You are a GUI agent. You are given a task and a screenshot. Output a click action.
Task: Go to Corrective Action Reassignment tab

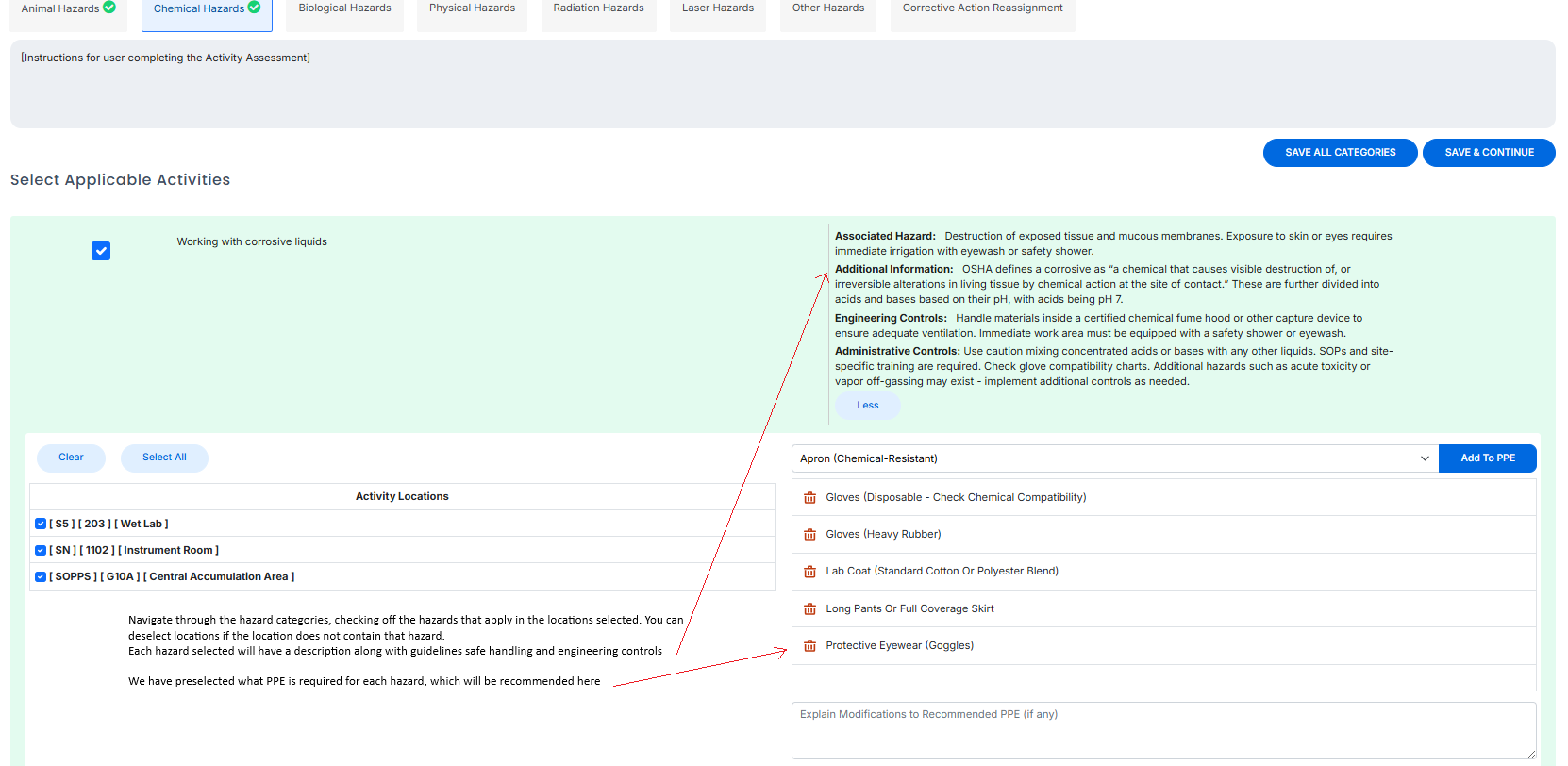(x=982, y=8)
